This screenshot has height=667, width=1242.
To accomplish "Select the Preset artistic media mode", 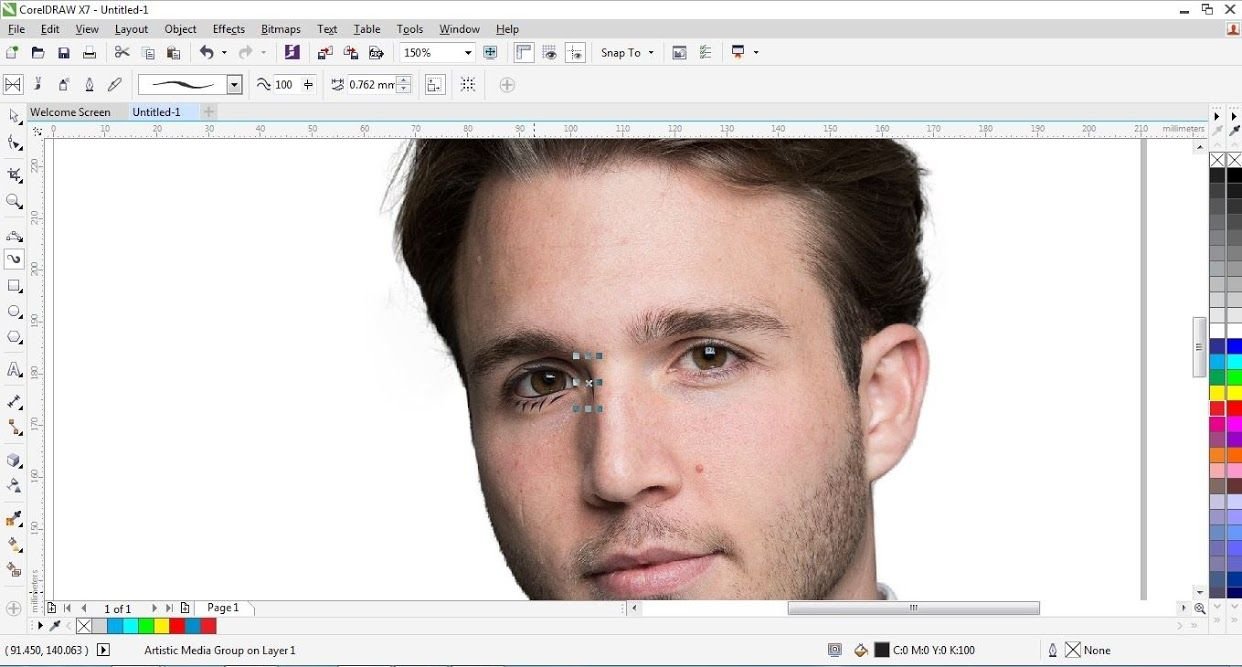I will click(13, 85).
